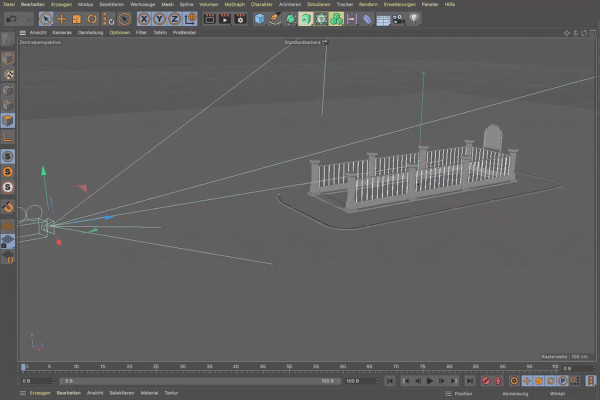This screenshot has height=400, width=600.
Task: Enable snapping magnet icon
Action: pos(8,207)
